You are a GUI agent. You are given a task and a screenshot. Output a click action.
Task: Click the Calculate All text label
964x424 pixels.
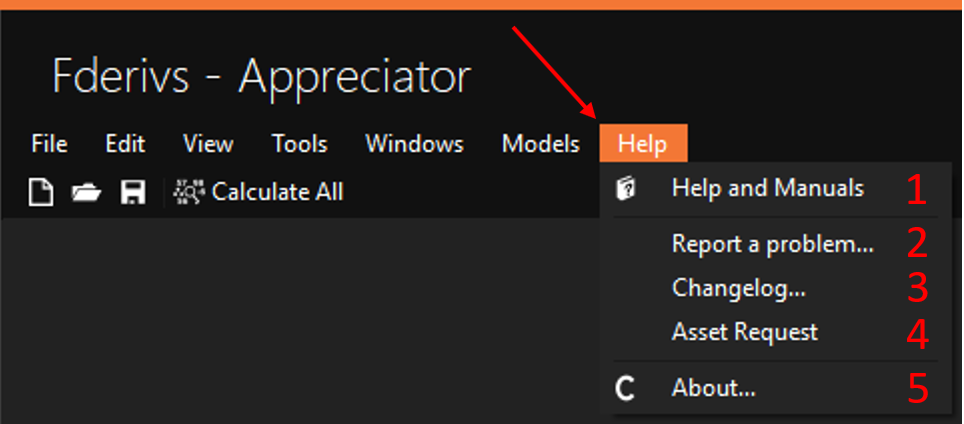277,192
